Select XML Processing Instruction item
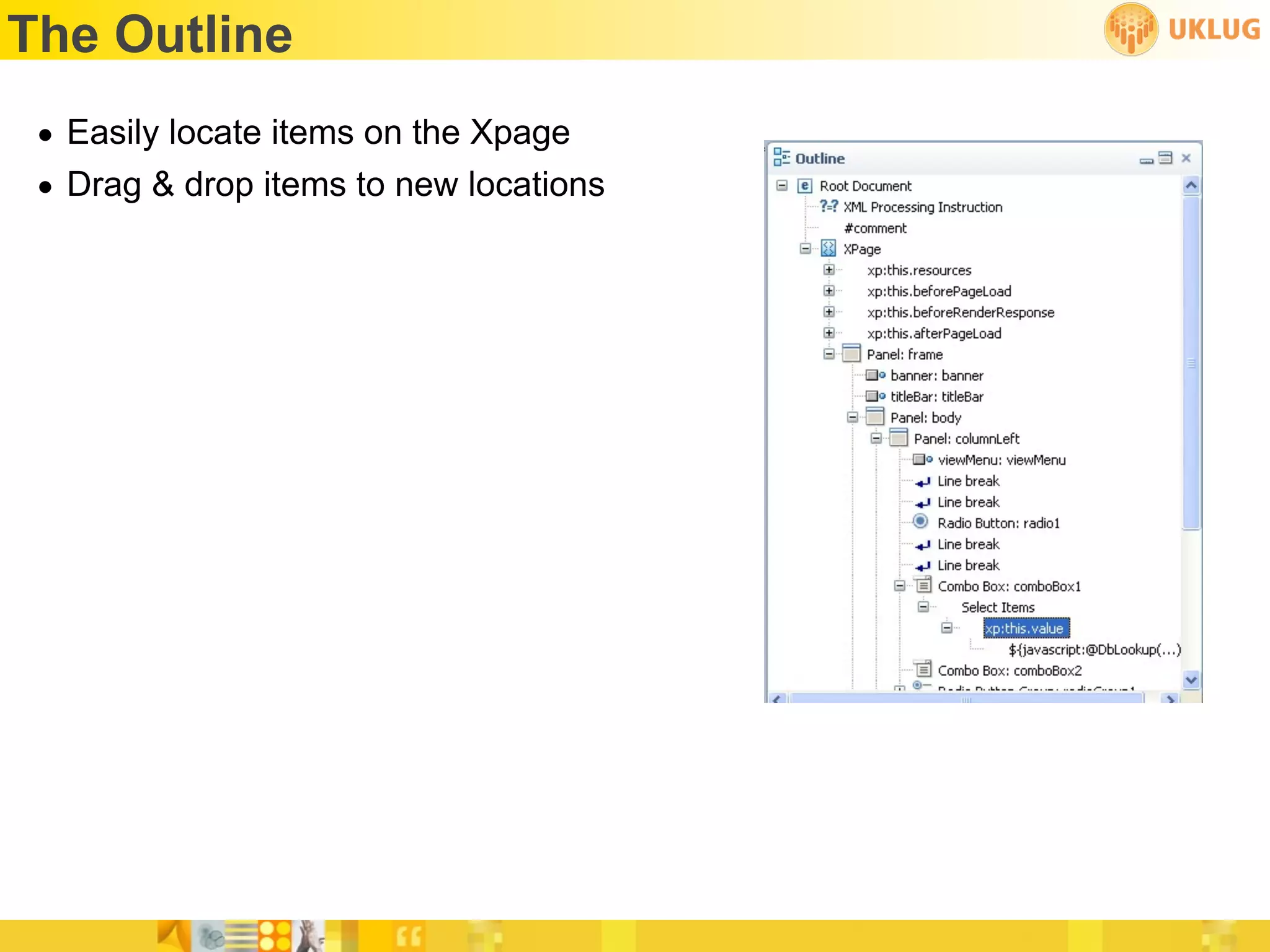 click(x=923, y=207)
